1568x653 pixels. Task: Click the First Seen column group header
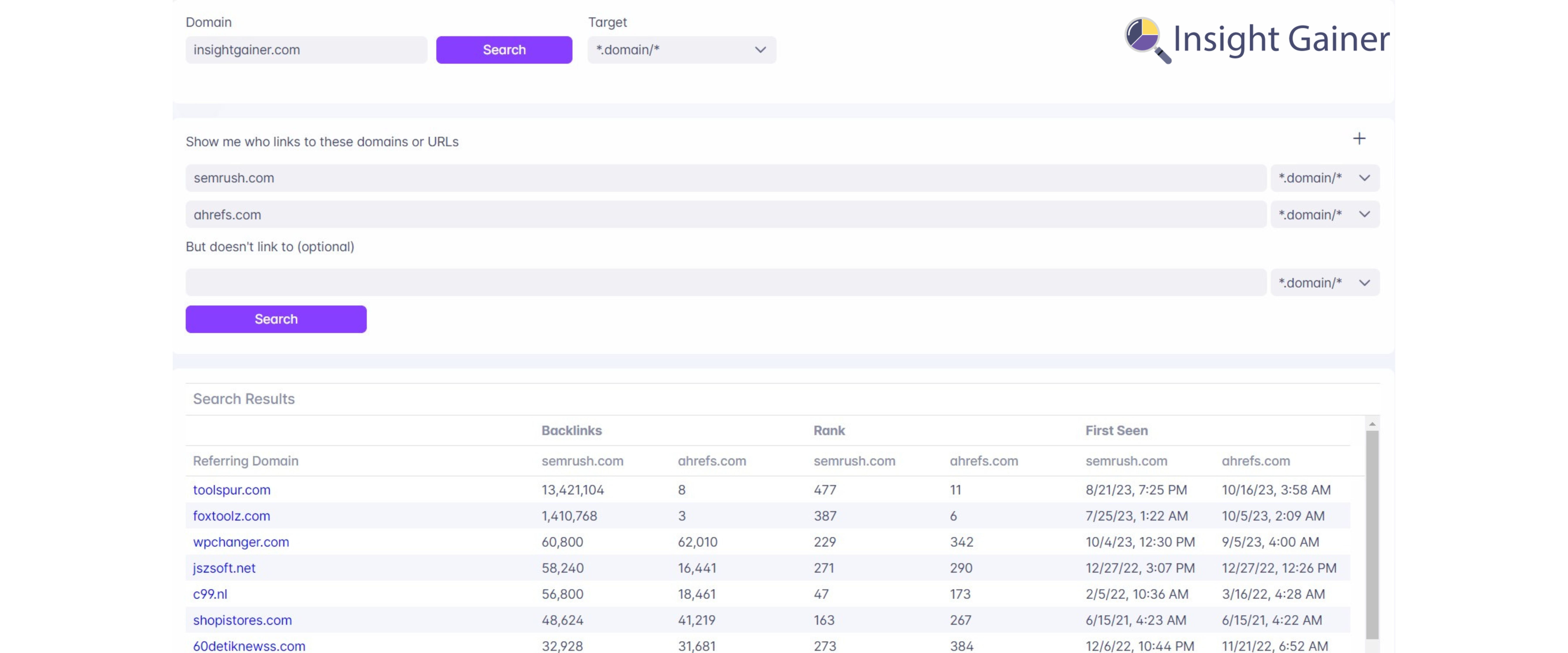1116,430
